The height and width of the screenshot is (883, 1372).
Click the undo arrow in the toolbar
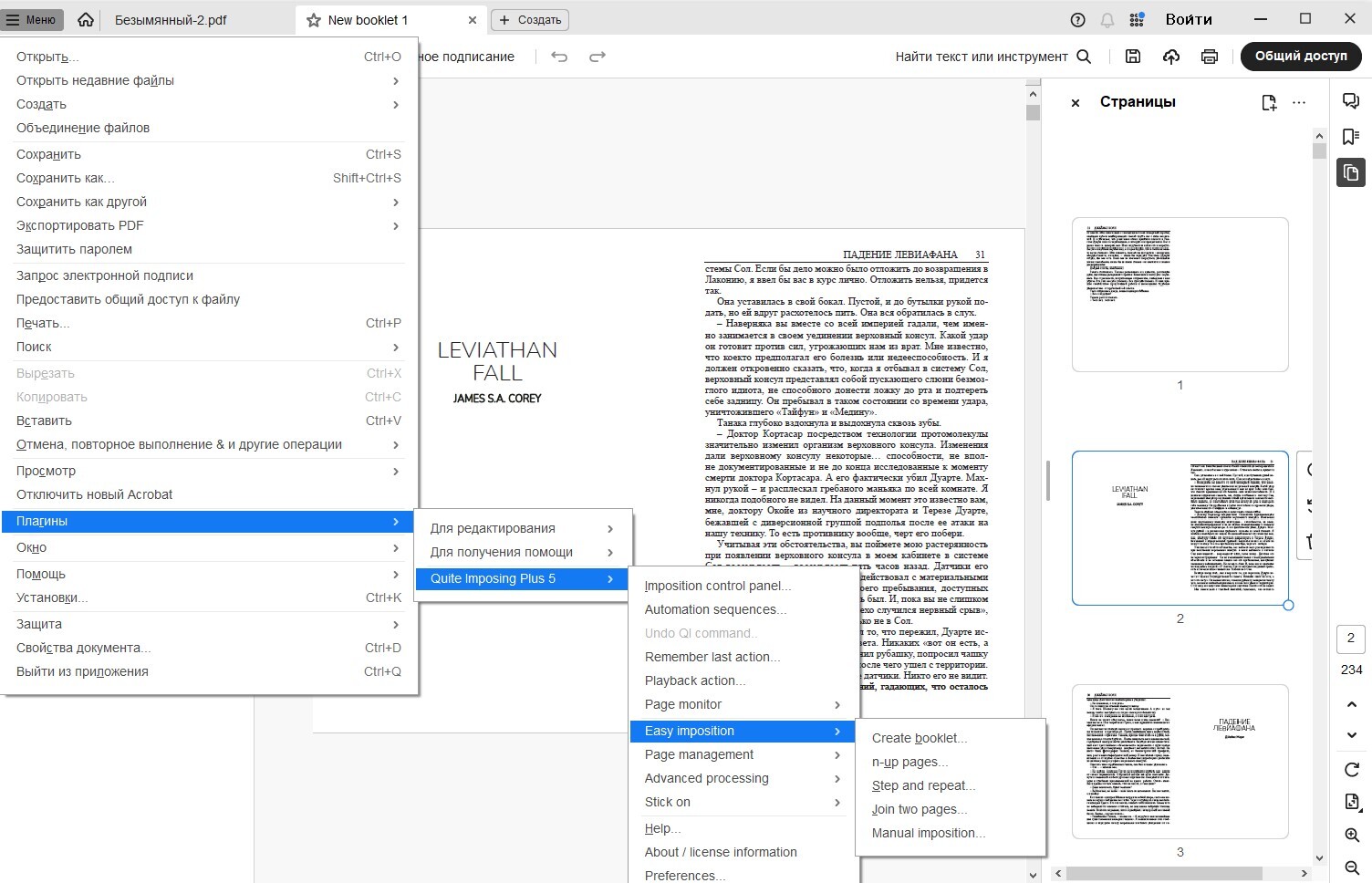coord(559,57)
